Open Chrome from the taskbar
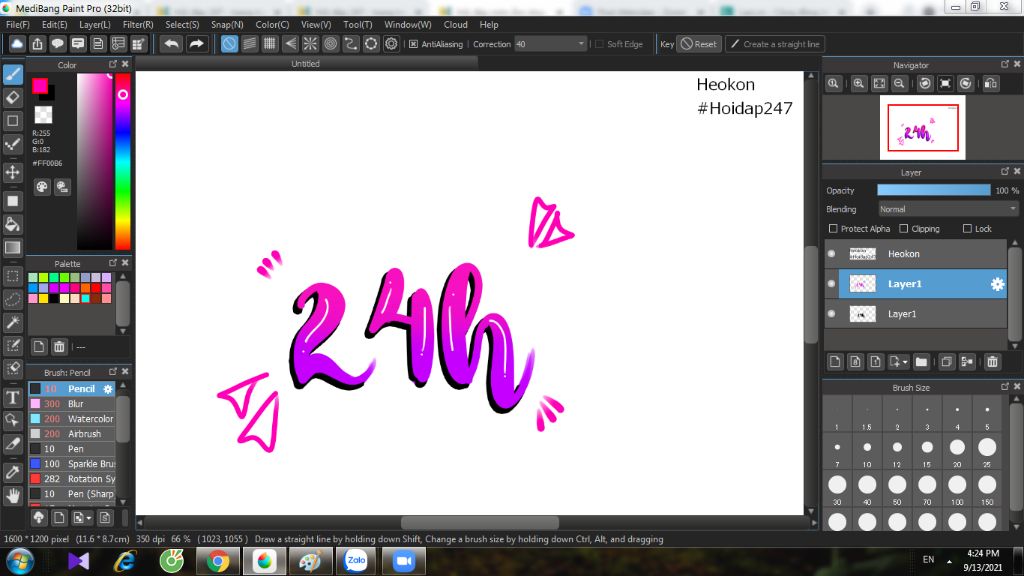Image resolution: width=1024 pixels, height=576 pixels. [x=218, y=561]
